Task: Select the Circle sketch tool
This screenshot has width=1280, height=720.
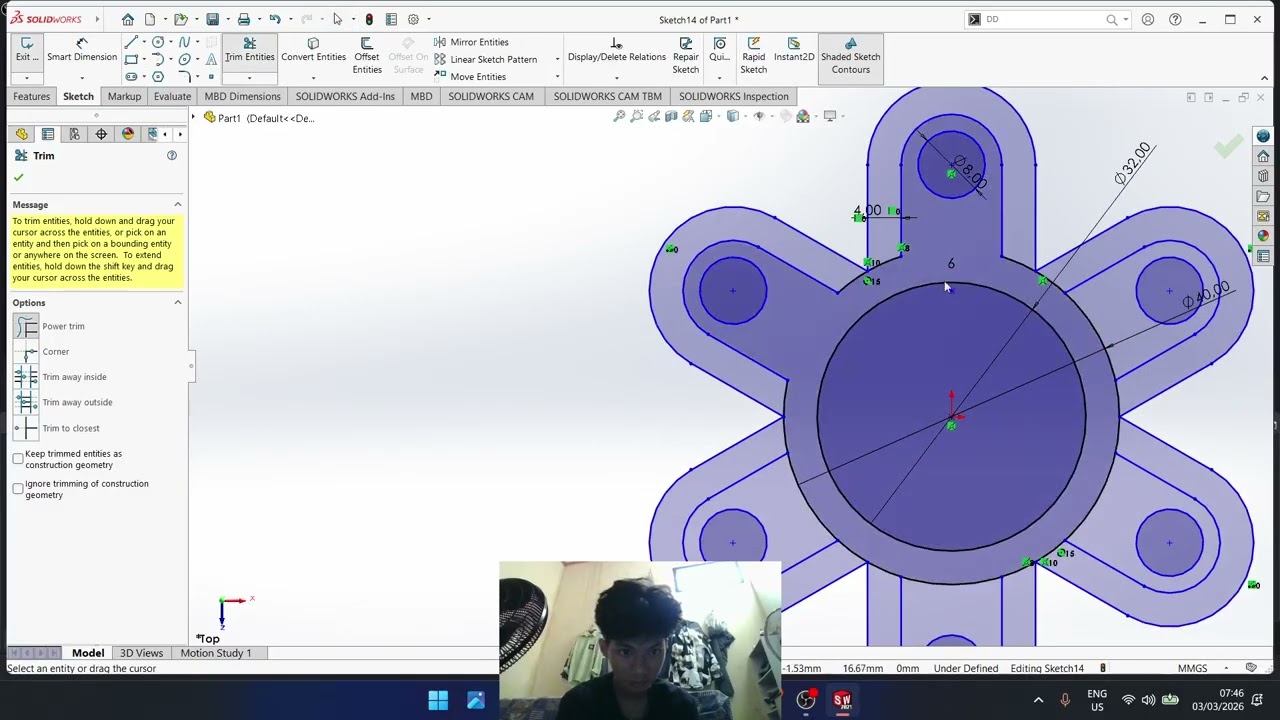Action: [x=158, y=42]
